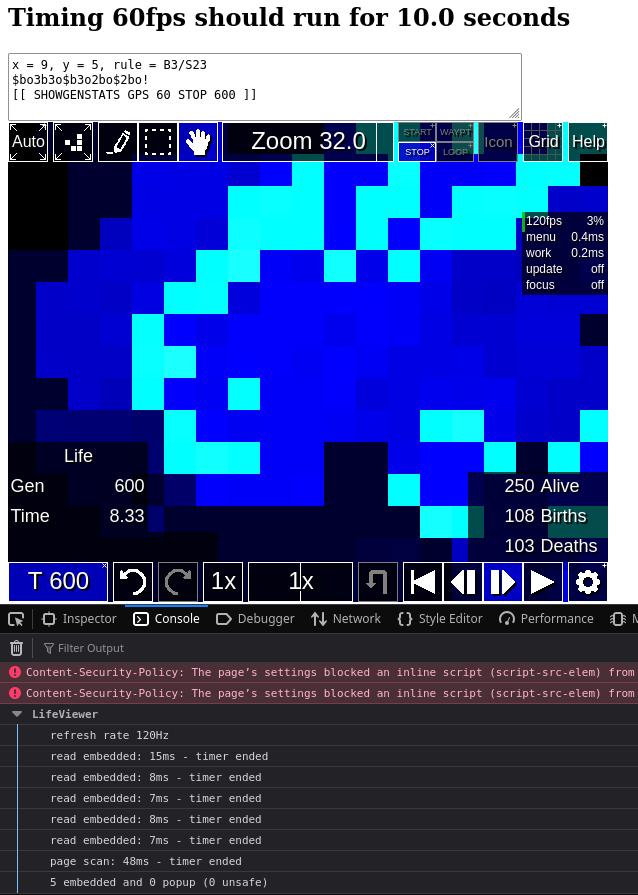Switch to the Style Editor tab
Screen dimensions: 638x895
440,619
